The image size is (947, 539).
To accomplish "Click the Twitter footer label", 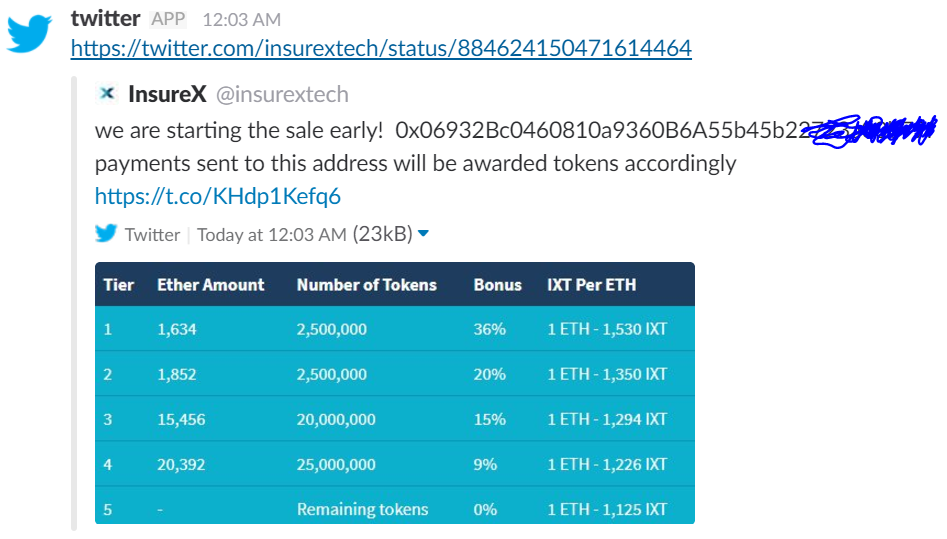I will 152,234.
